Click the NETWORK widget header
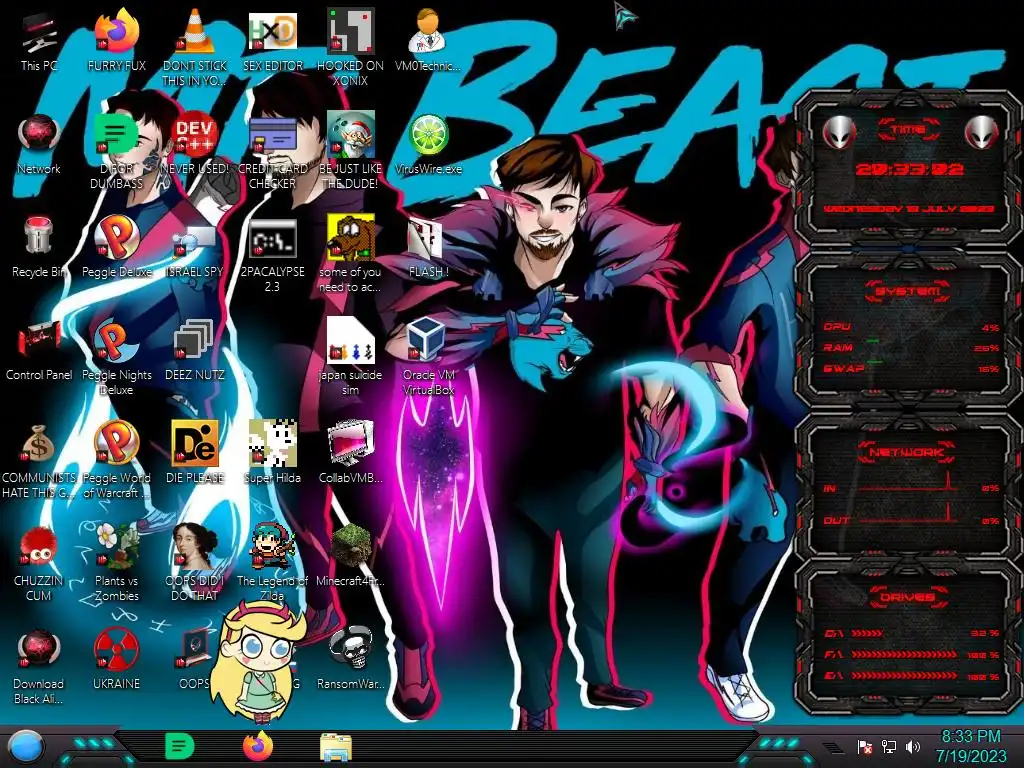This screenshot has height=768, width=1024. (x=908, y=452)
